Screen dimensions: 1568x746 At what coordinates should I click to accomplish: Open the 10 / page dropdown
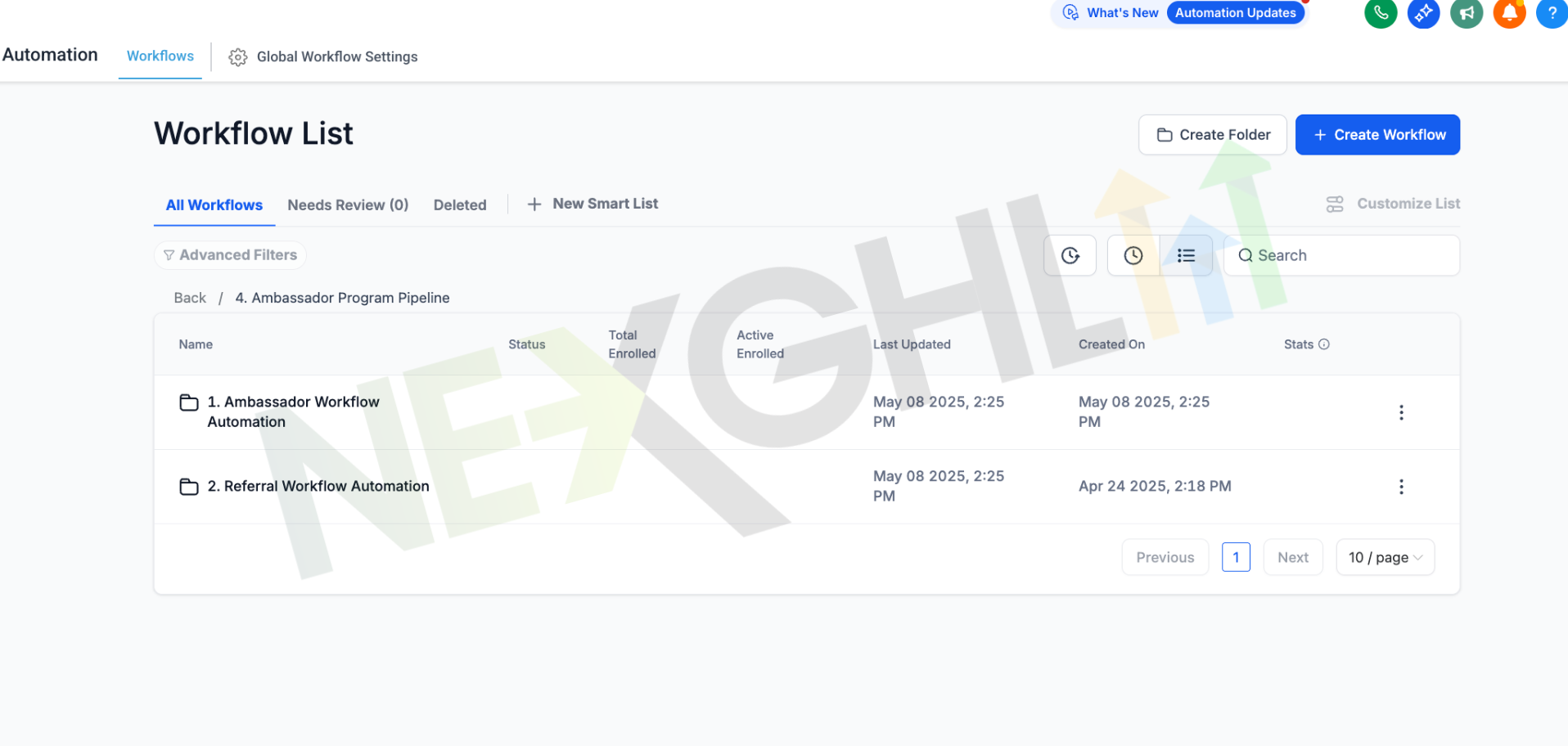[1385, 557]
